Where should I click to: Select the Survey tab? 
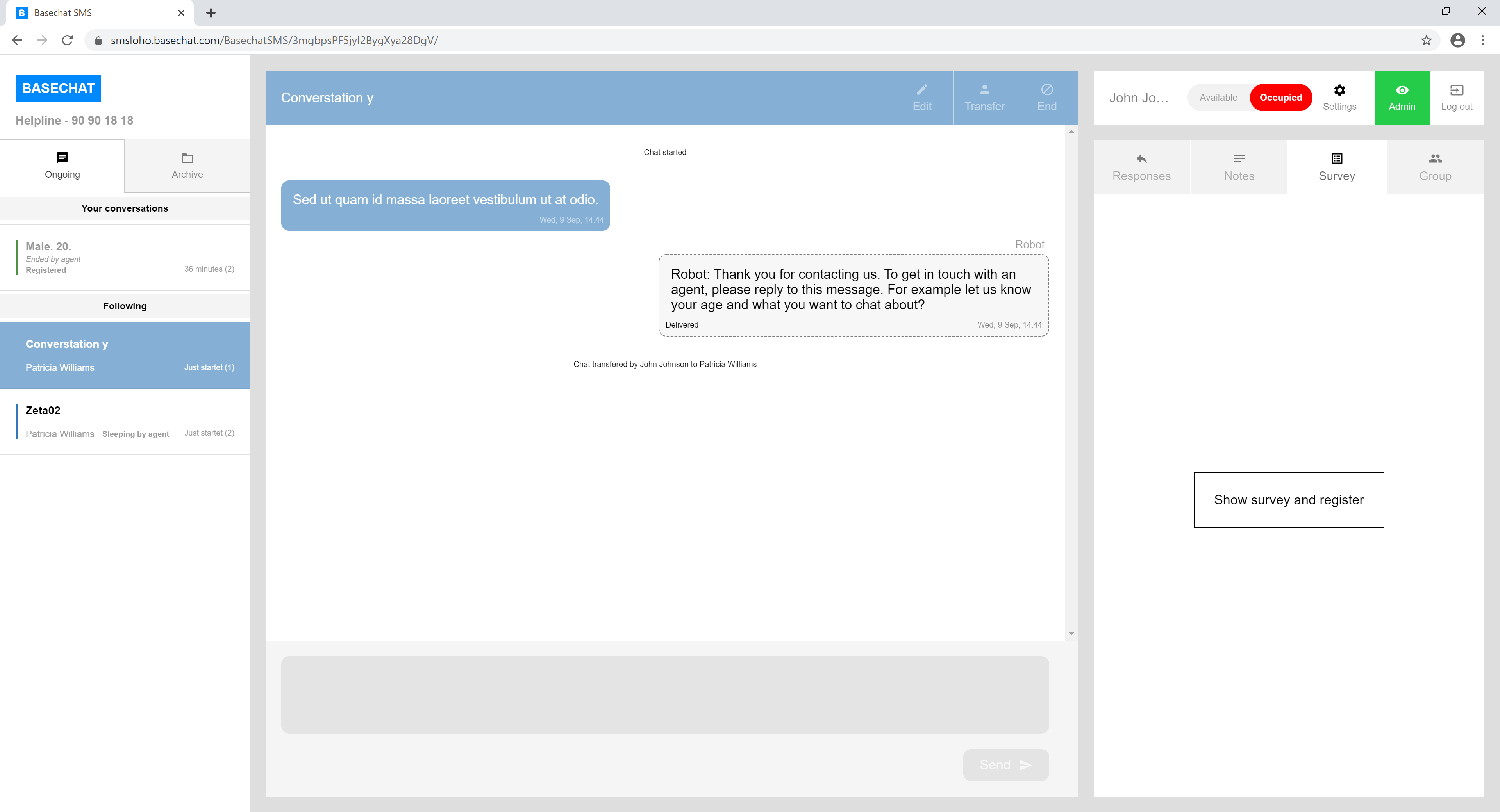click(1337, 167)
